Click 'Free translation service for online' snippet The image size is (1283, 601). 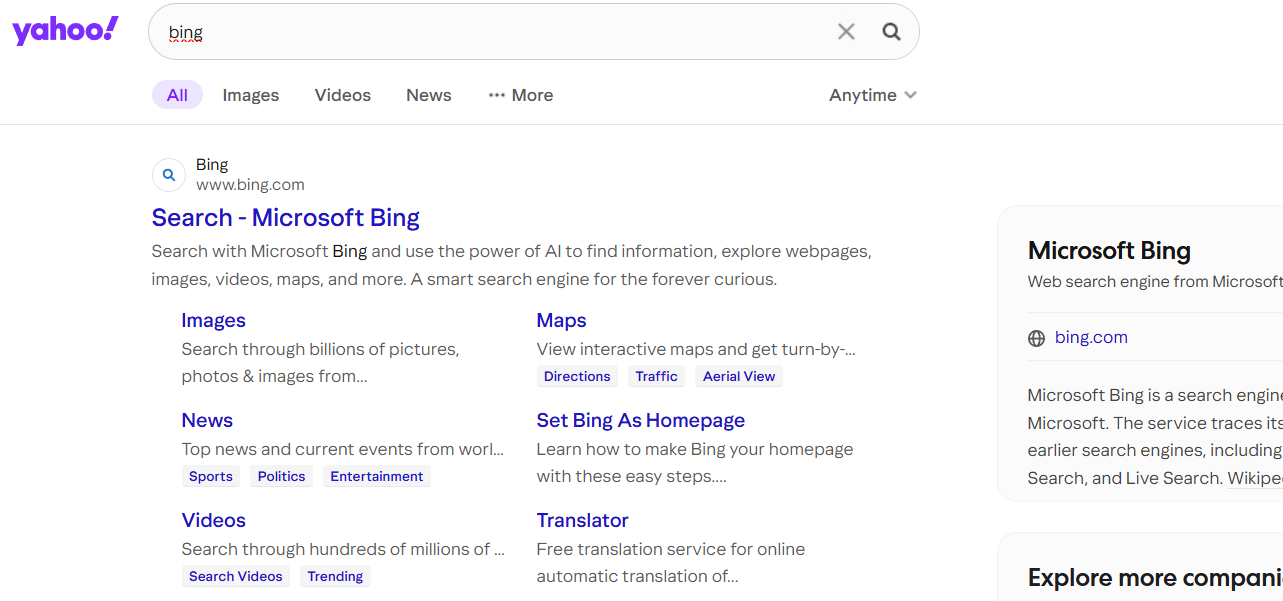click(670, 563)
